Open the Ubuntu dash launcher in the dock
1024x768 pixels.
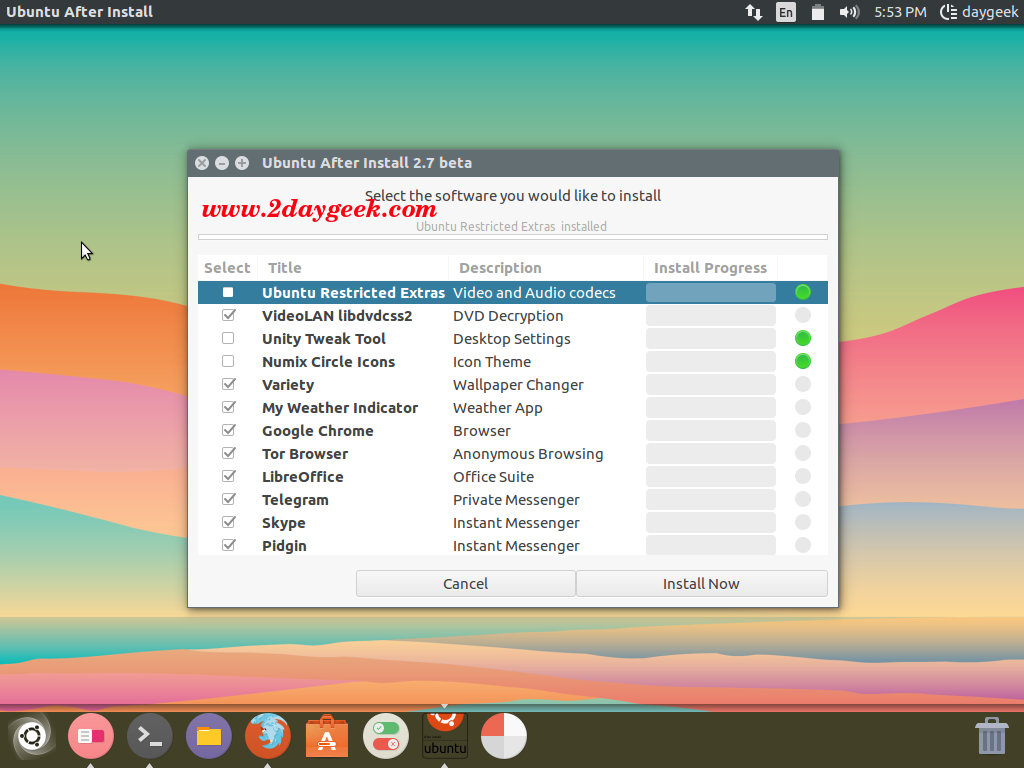[31, 736]
